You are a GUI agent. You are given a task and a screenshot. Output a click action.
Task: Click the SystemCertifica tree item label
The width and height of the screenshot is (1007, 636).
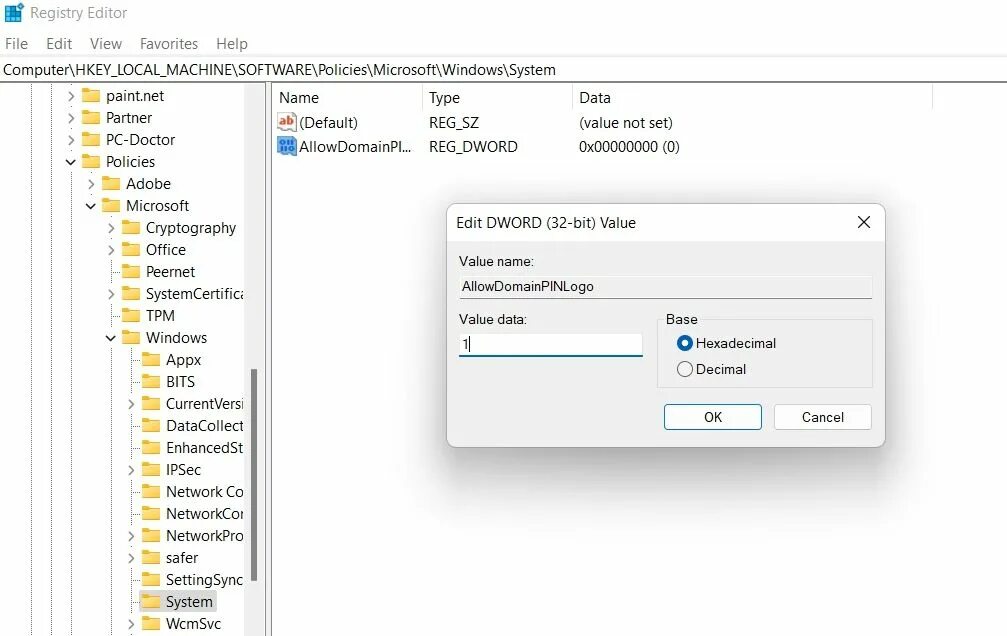195,294
